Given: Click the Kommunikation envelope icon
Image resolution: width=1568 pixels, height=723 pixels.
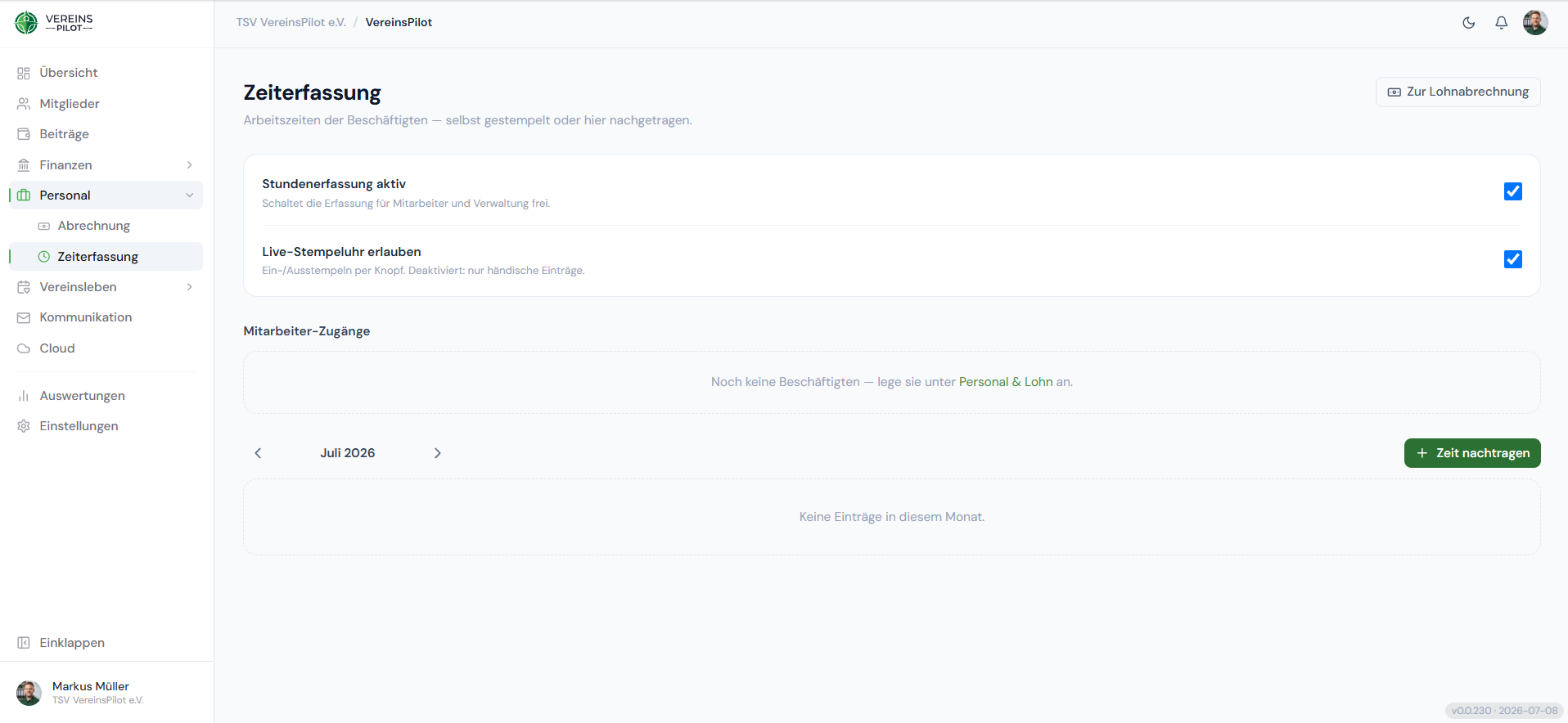Looking at the screenshot, I should click(x=24, y=317).
